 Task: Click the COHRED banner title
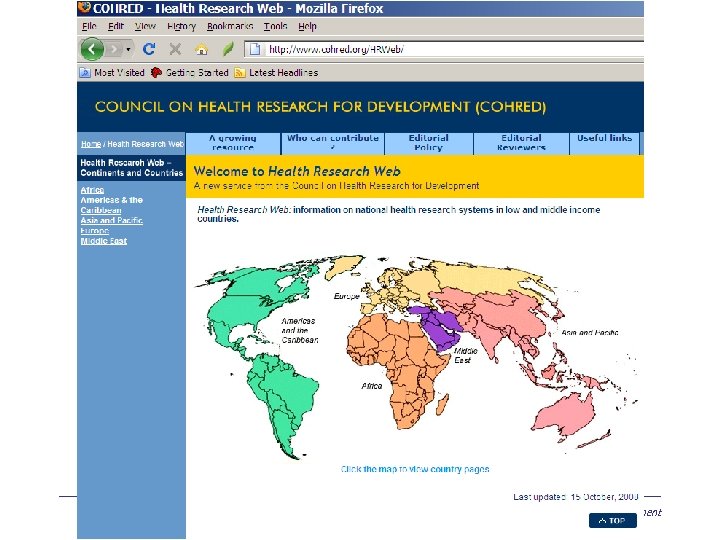(x=321, y=107)
